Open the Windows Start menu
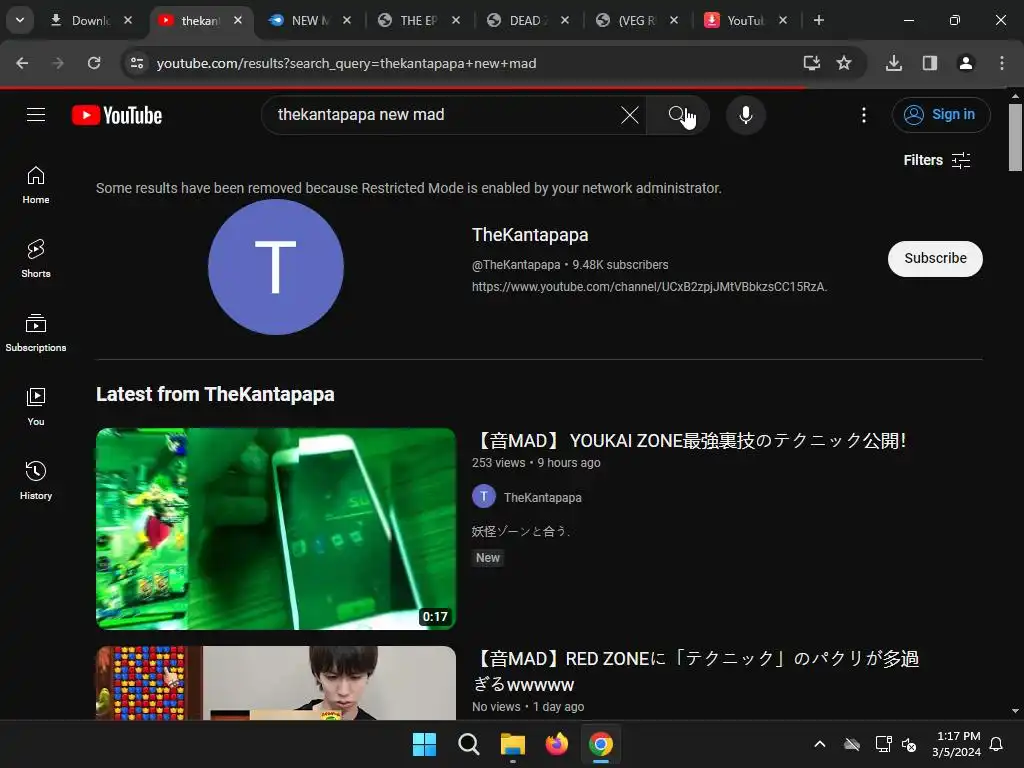The width and height of the screenshot is (1024, 768). click(424, 744)
